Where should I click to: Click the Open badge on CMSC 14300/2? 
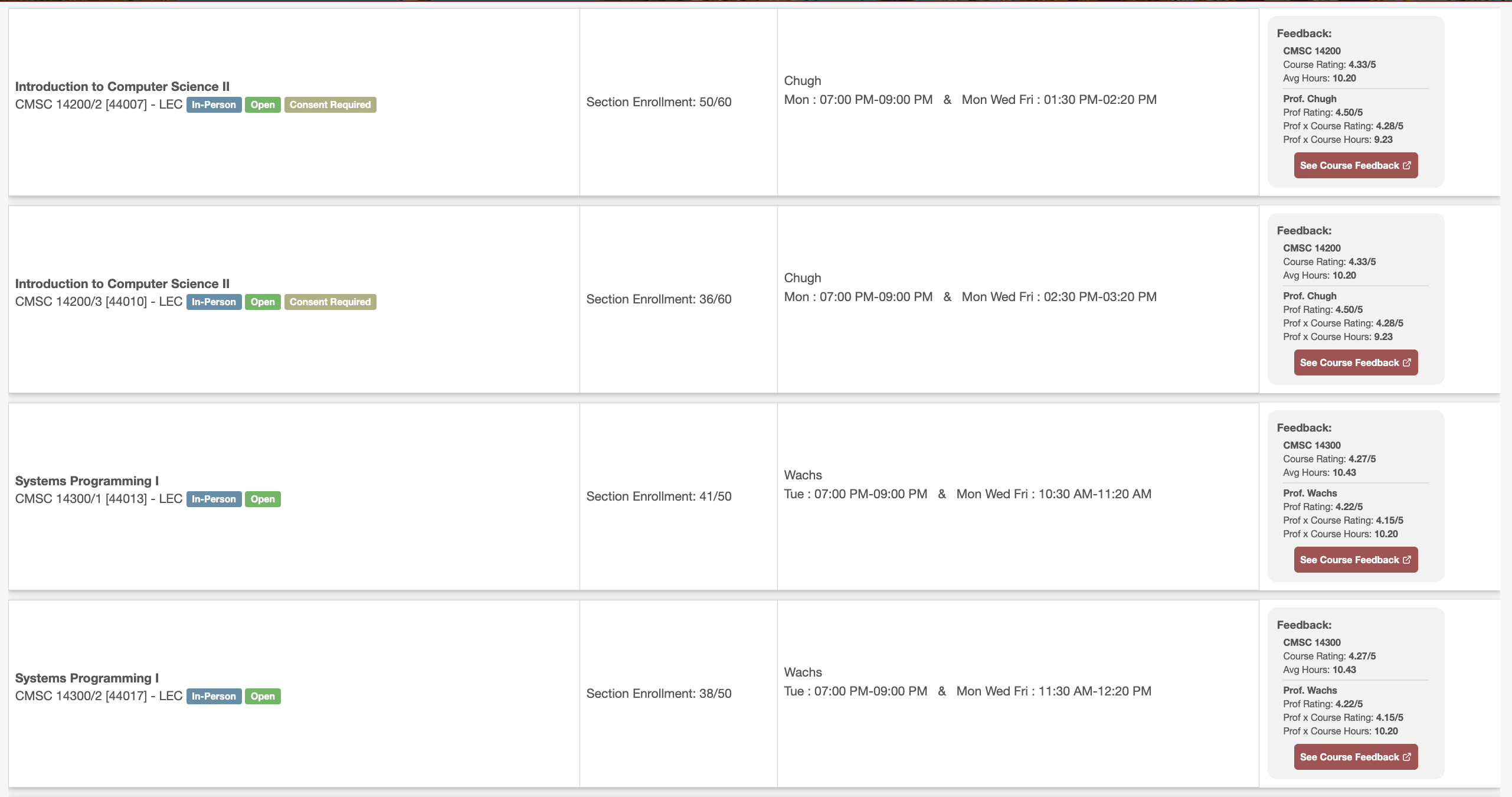(x=263, y=696)
